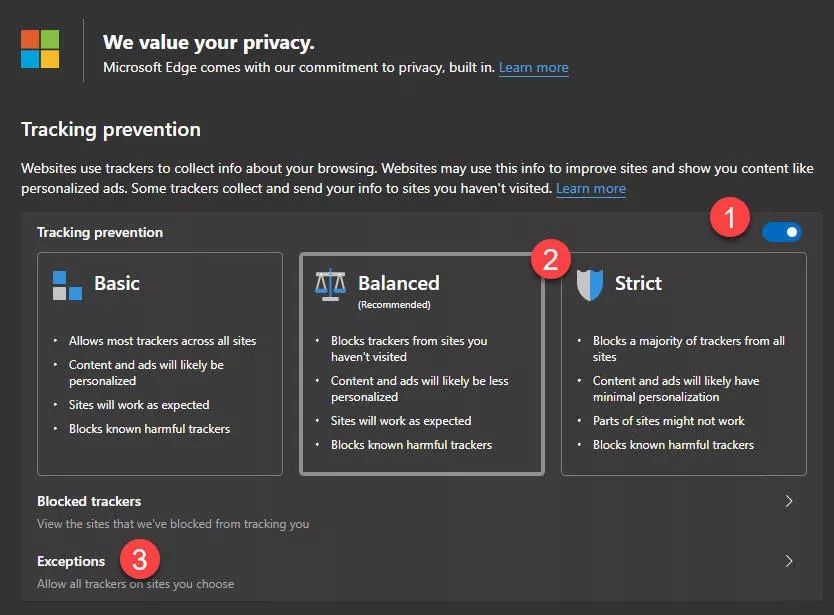This screenshot has width=834, height=615.
Task: Open the Blocked trackers section
Action: [x=89, y=501]
